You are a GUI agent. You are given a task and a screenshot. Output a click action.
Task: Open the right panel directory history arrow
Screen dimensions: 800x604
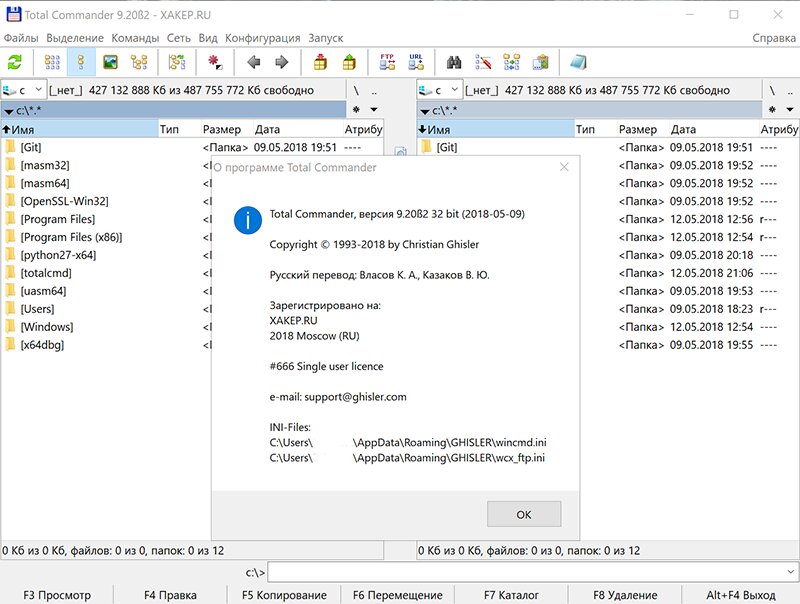pos(790,110)
